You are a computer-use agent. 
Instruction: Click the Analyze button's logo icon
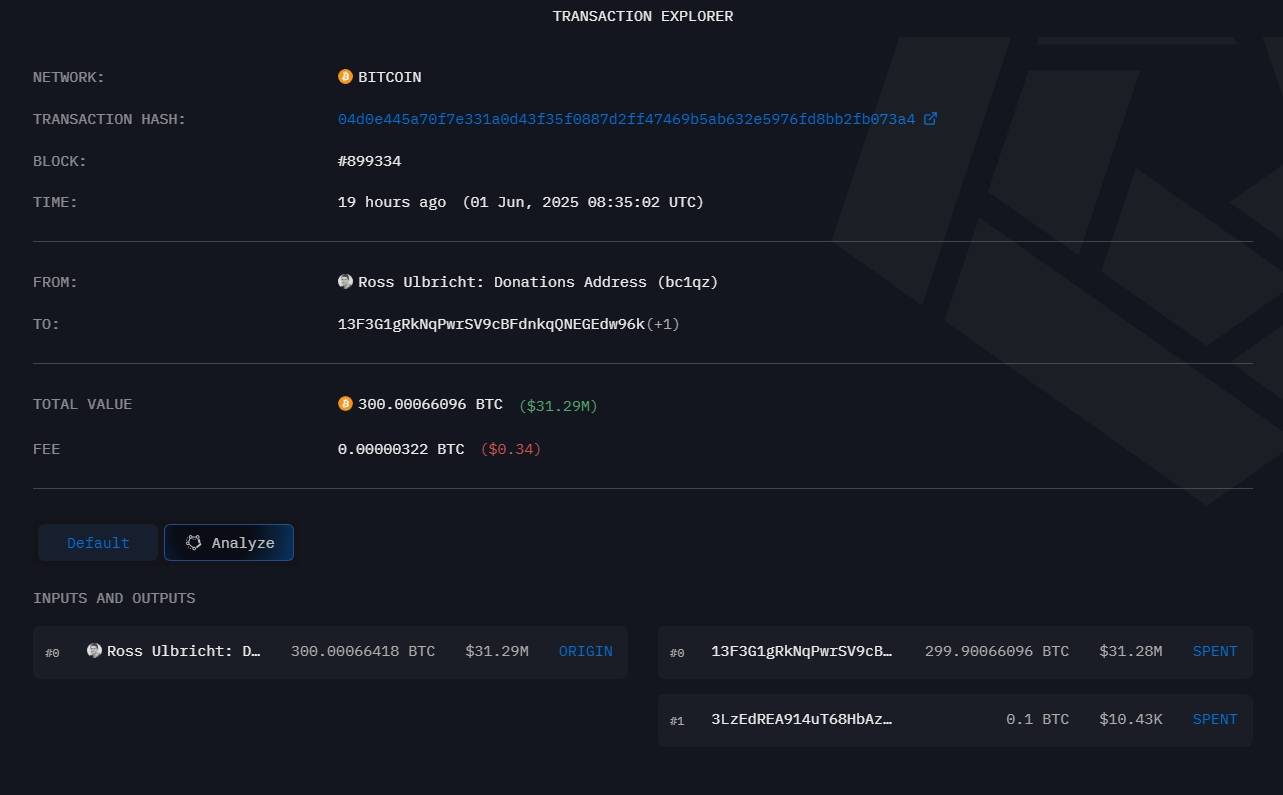(x=194, y=543)
